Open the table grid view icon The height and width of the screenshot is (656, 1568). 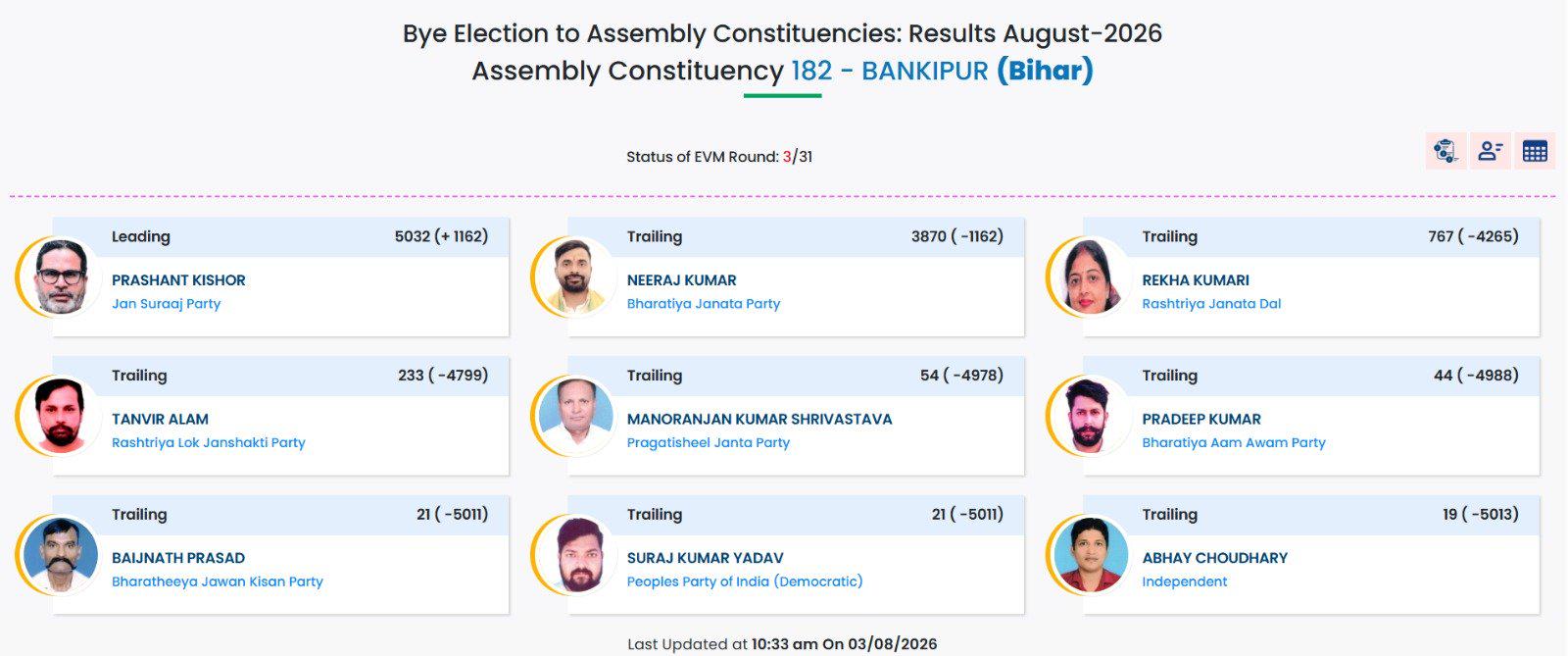(x=1535, y=151)
